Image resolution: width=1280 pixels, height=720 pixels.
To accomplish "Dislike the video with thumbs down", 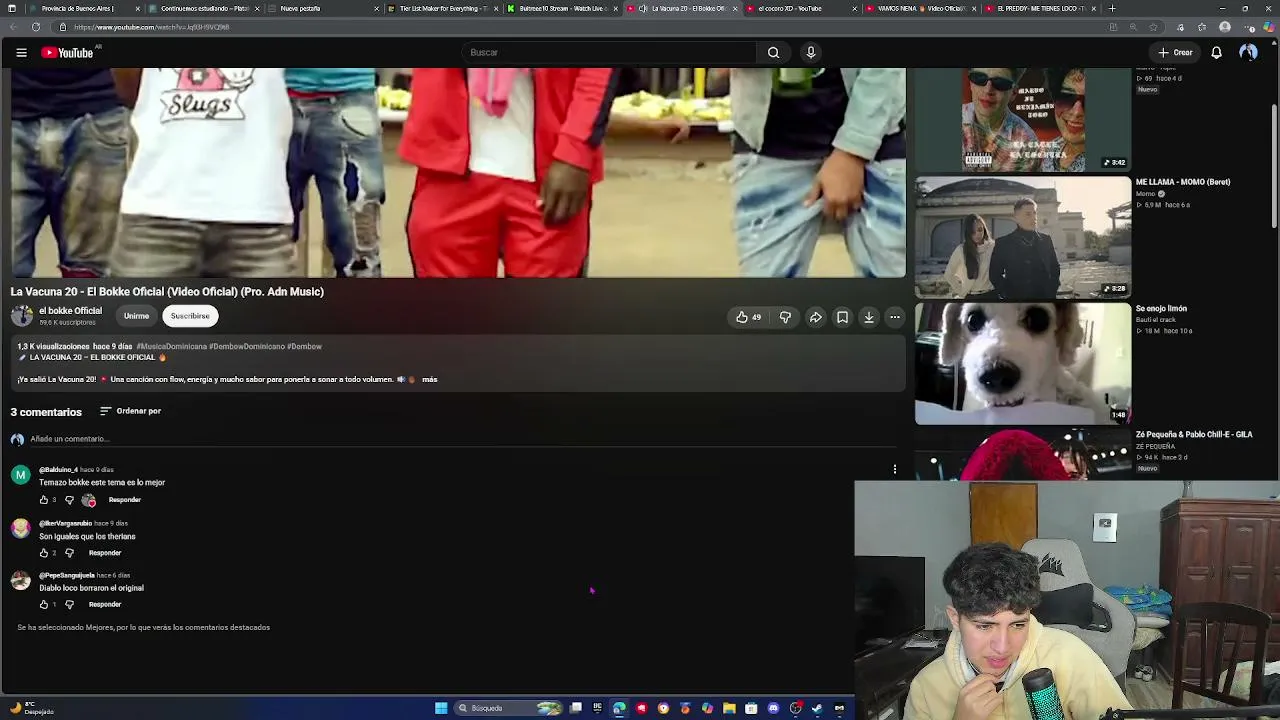I will click(785, 317).
